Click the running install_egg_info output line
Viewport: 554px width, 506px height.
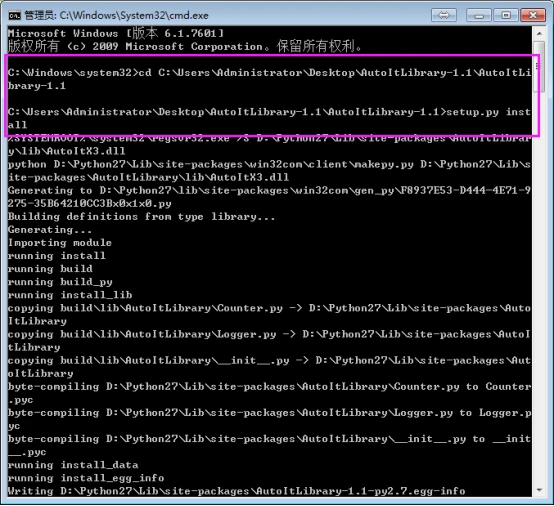[86, 478]
